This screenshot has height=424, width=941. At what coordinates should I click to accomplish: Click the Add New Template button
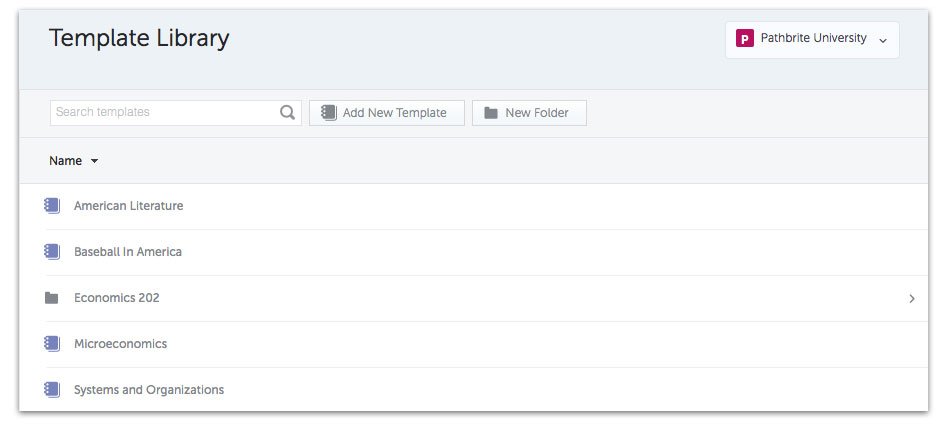(387, 113)
